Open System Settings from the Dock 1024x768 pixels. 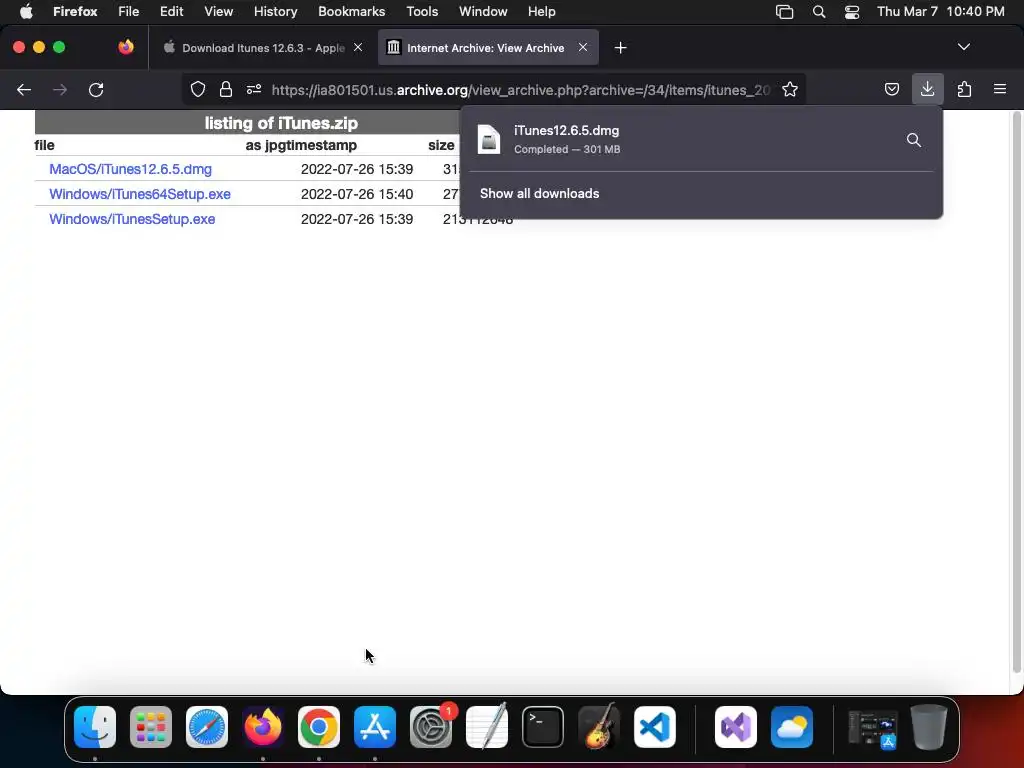point(431,727)
